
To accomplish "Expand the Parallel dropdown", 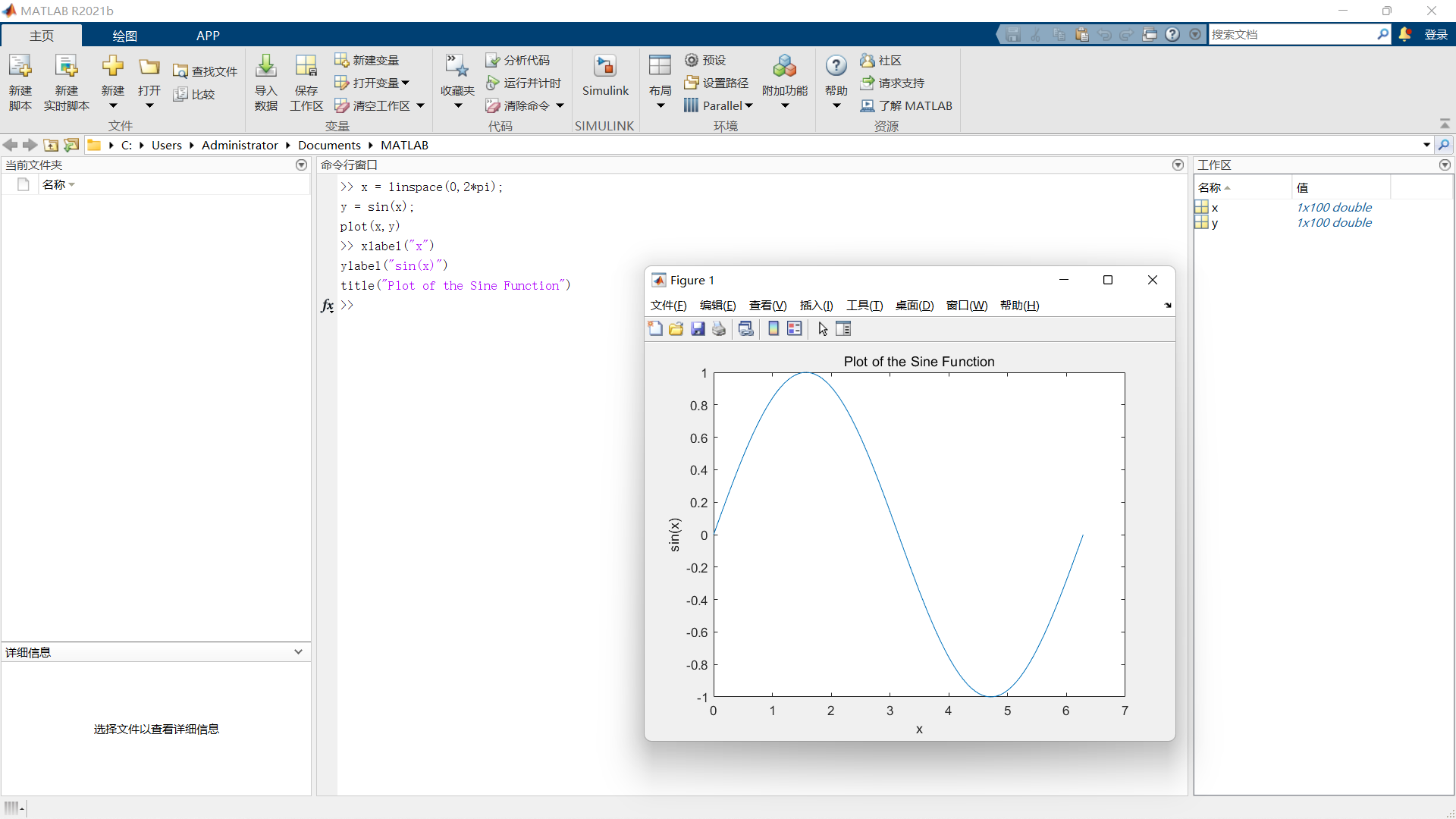I will point(749,106).
